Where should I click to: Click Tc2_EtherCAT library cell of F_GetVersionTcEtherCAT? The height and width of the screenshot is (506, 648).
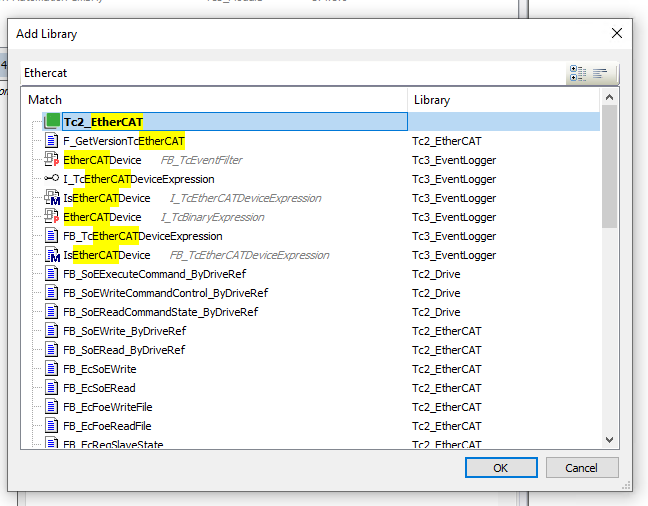click(x=447, y=141)
